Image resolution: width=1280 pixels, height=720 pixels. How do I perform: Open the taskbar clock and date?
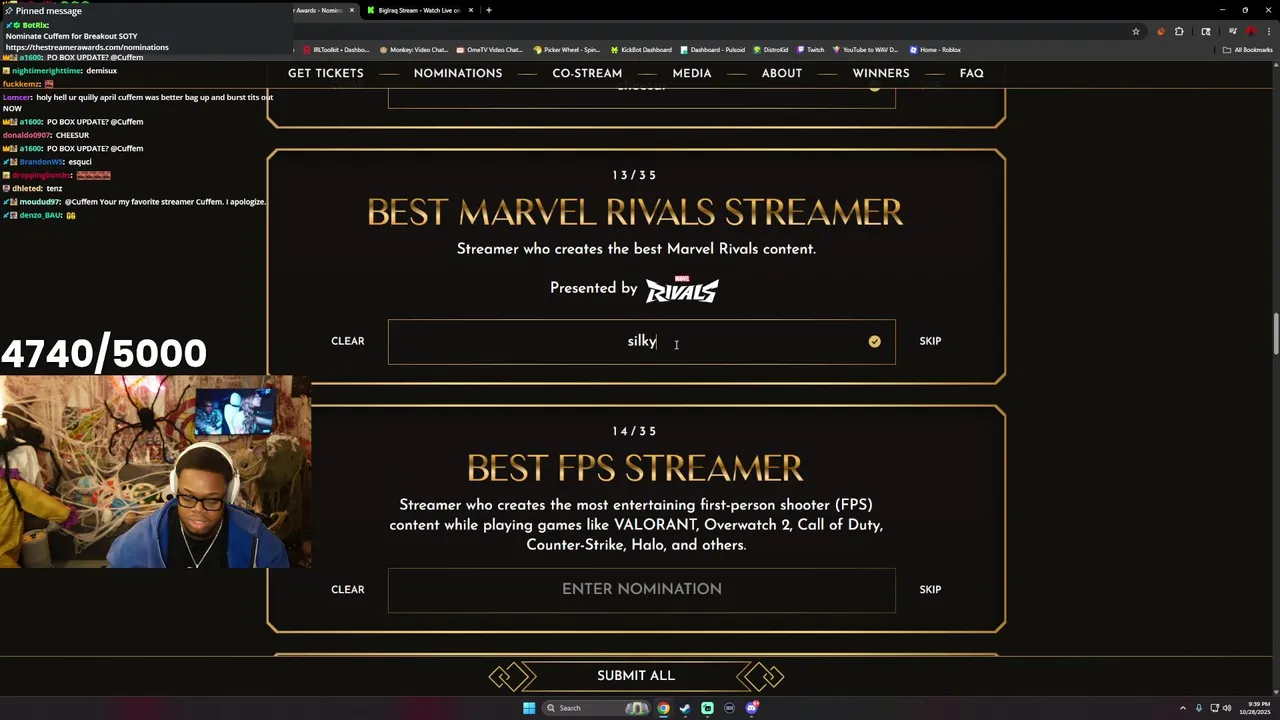tap(1257, 708)
